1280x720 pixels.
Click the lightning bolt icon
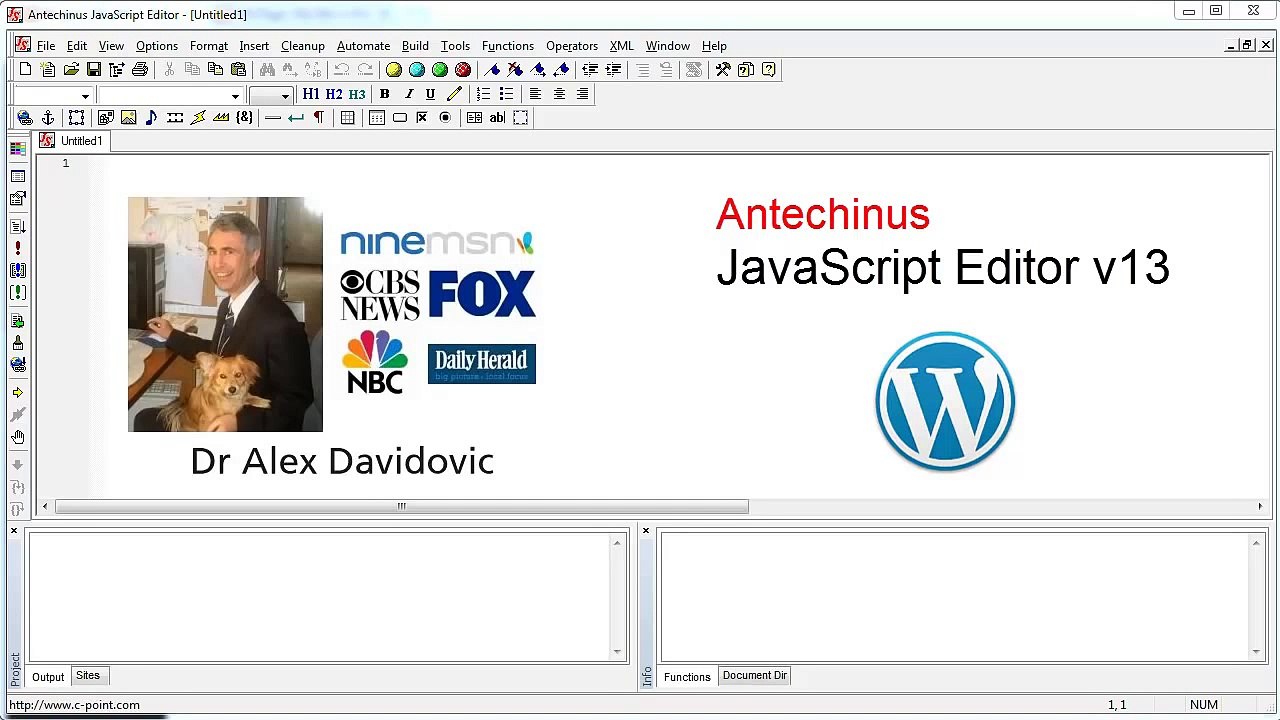198,118
